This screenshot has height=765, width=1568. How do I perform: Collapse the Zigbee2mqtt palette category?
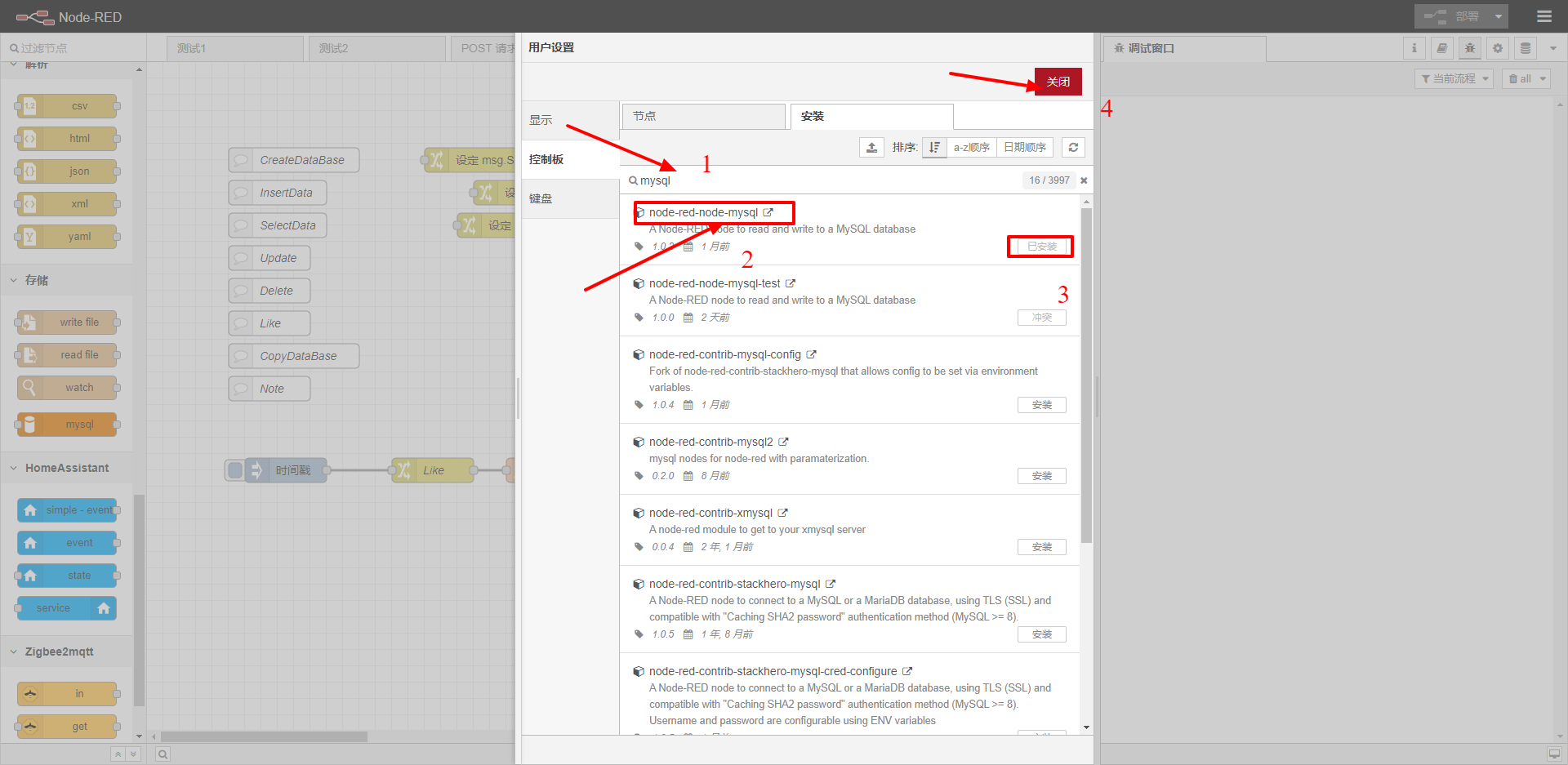(x=65, y=652)
